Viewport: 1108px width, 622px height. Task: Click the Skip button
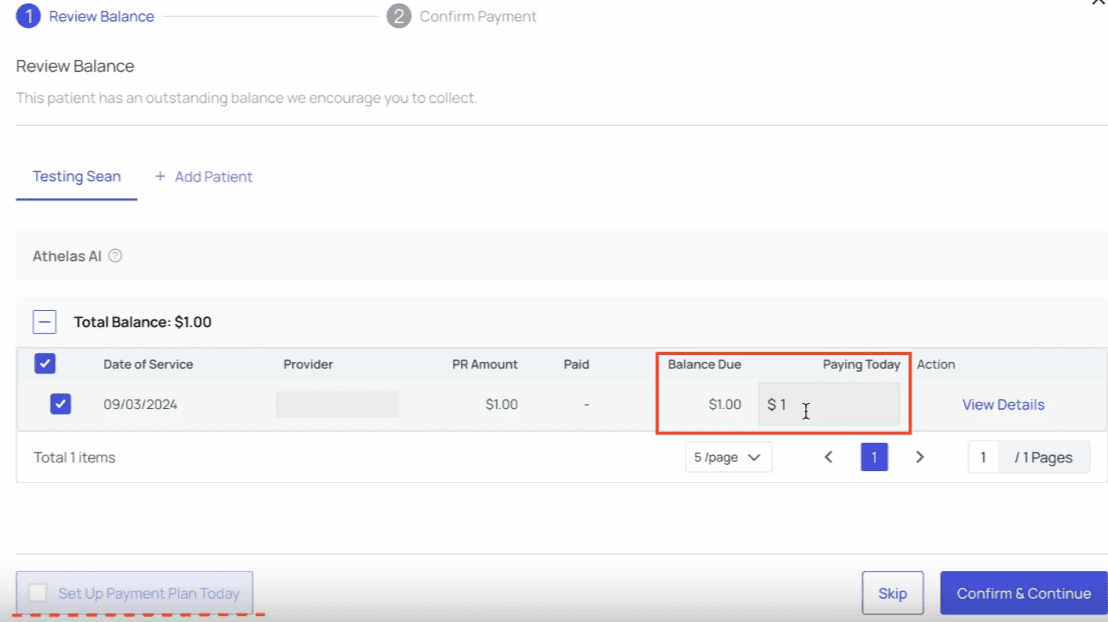(892, 593)
